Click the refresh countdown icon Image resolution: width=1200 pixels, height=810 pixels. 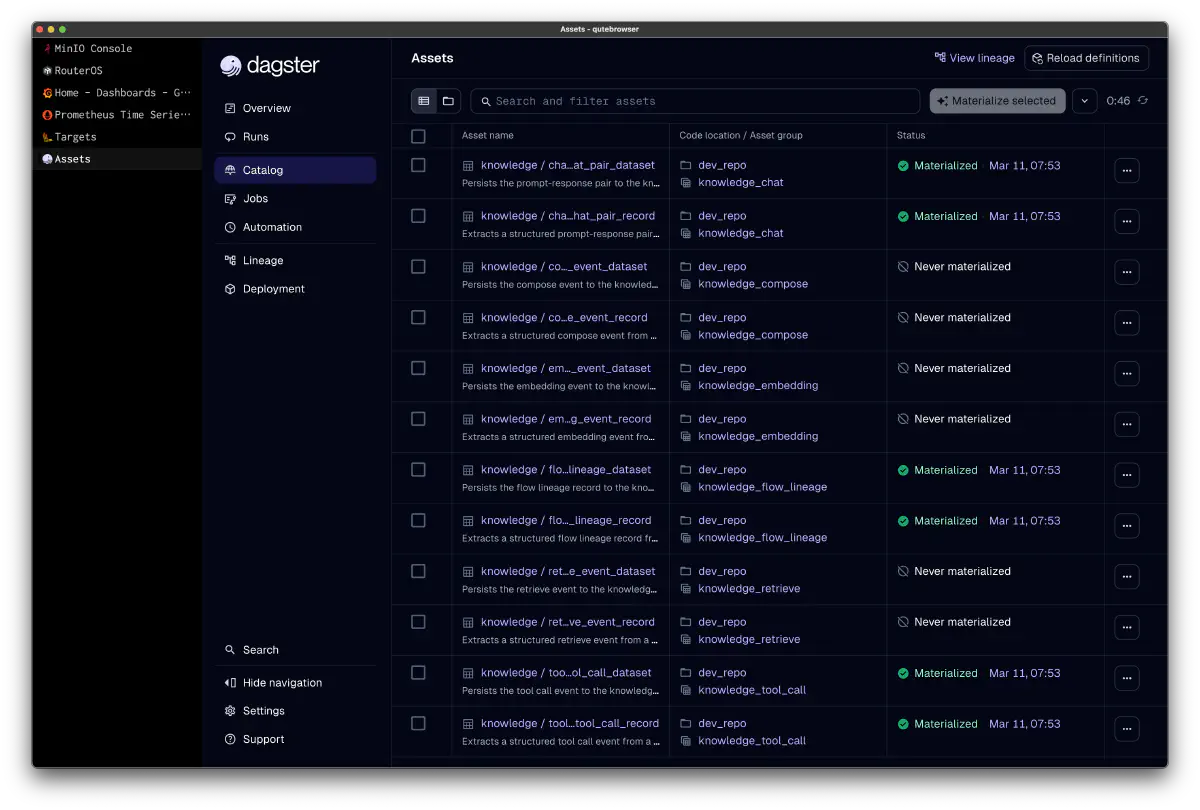point(1143,101)
